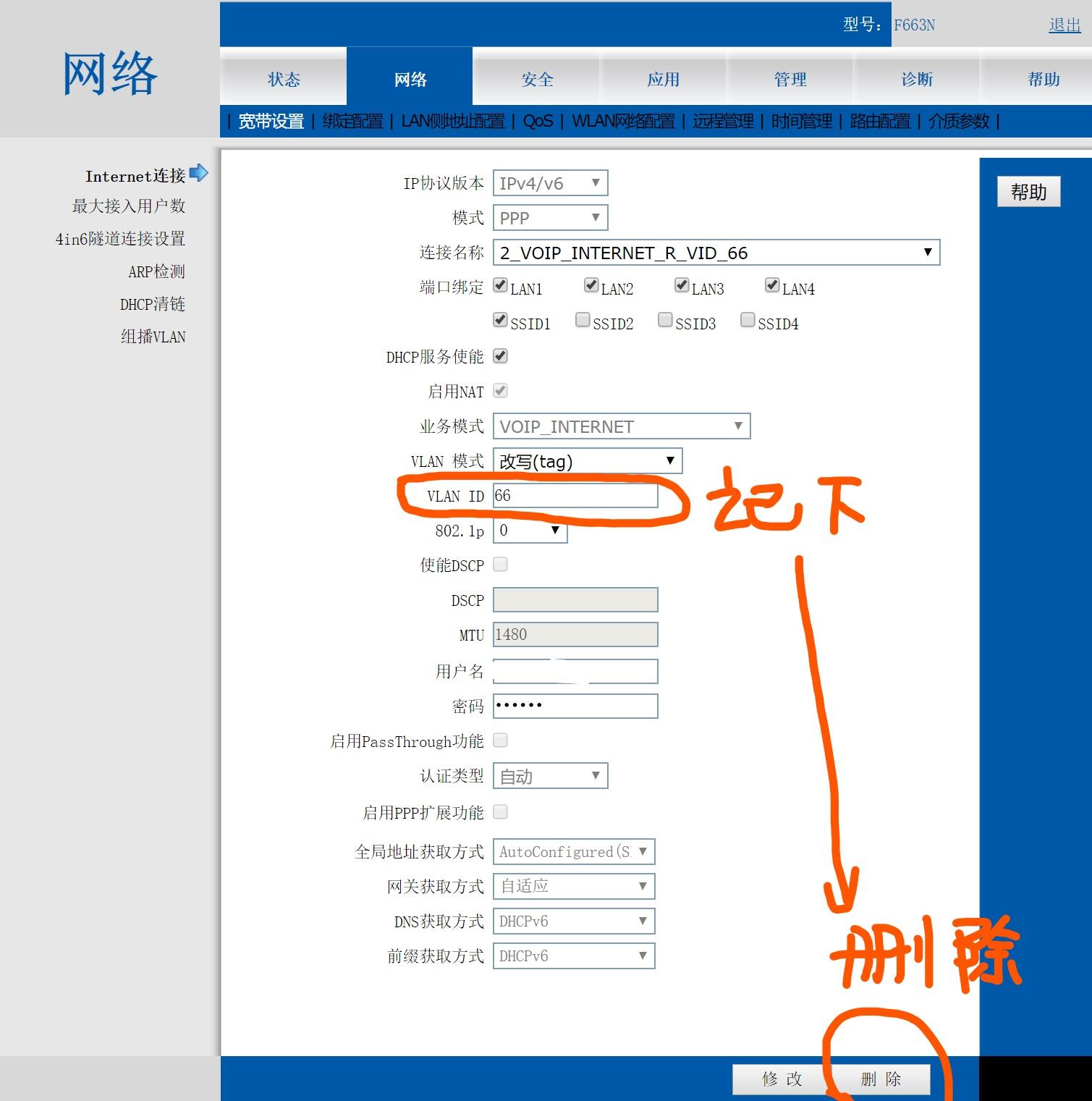Uncheck the LAN3 port binding

[682, 285]
